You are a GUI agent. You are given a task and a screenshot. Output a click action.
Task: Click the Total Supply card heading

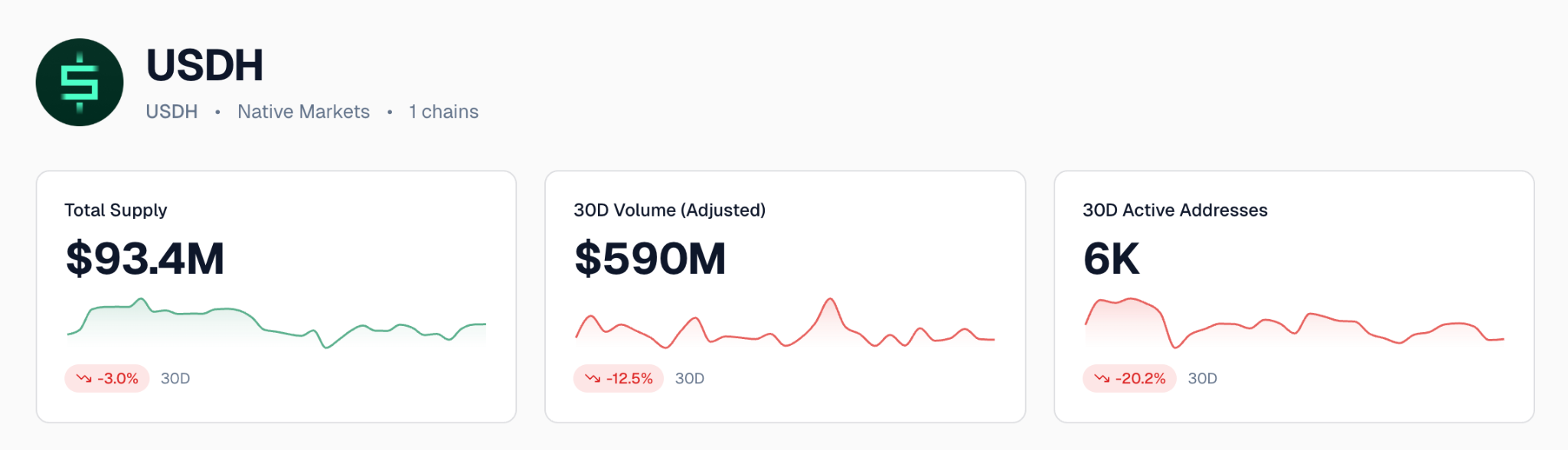116,210
